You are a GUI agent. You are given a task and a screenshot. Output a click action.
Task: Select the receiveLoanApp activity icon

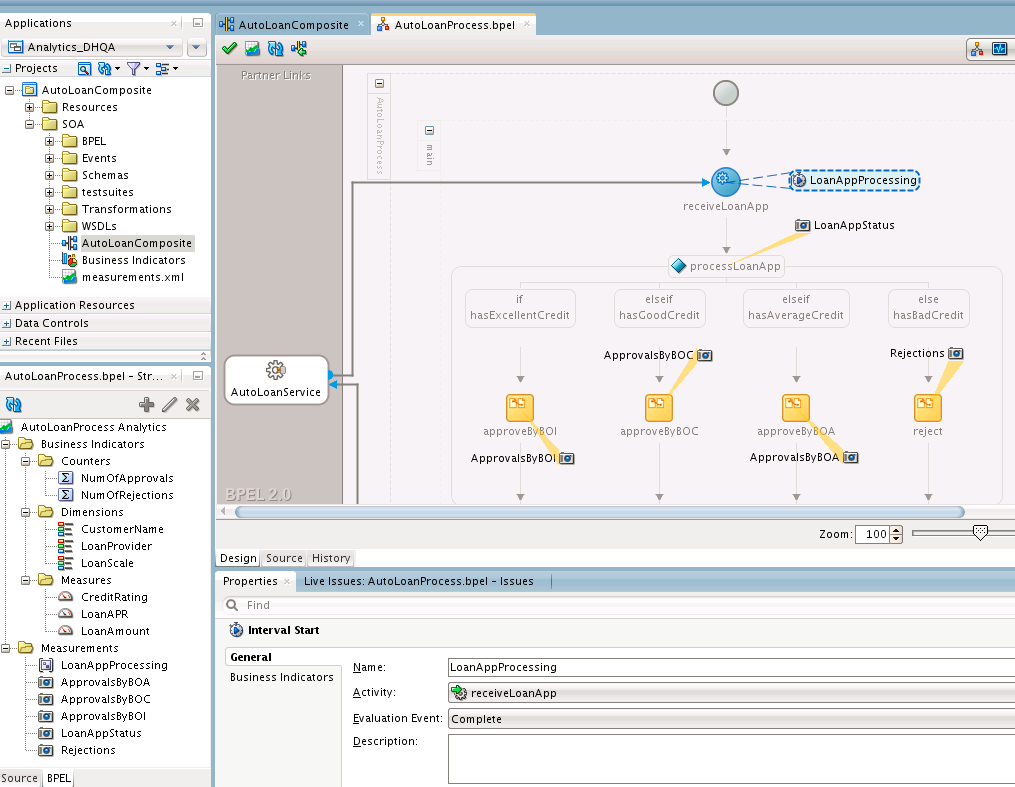726,181
